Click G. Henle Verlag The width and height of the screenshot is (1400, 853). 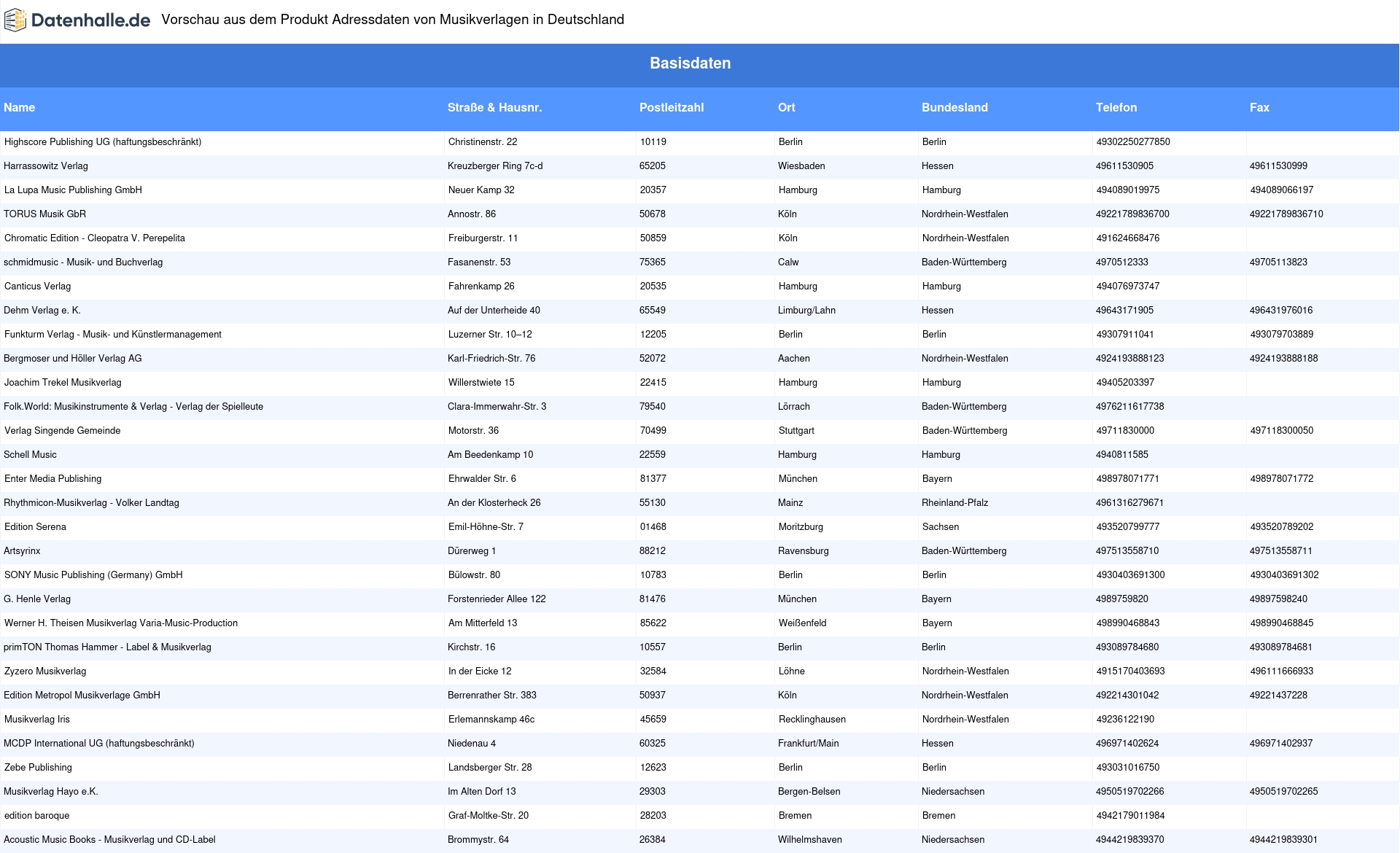click(x=37, y=599)
